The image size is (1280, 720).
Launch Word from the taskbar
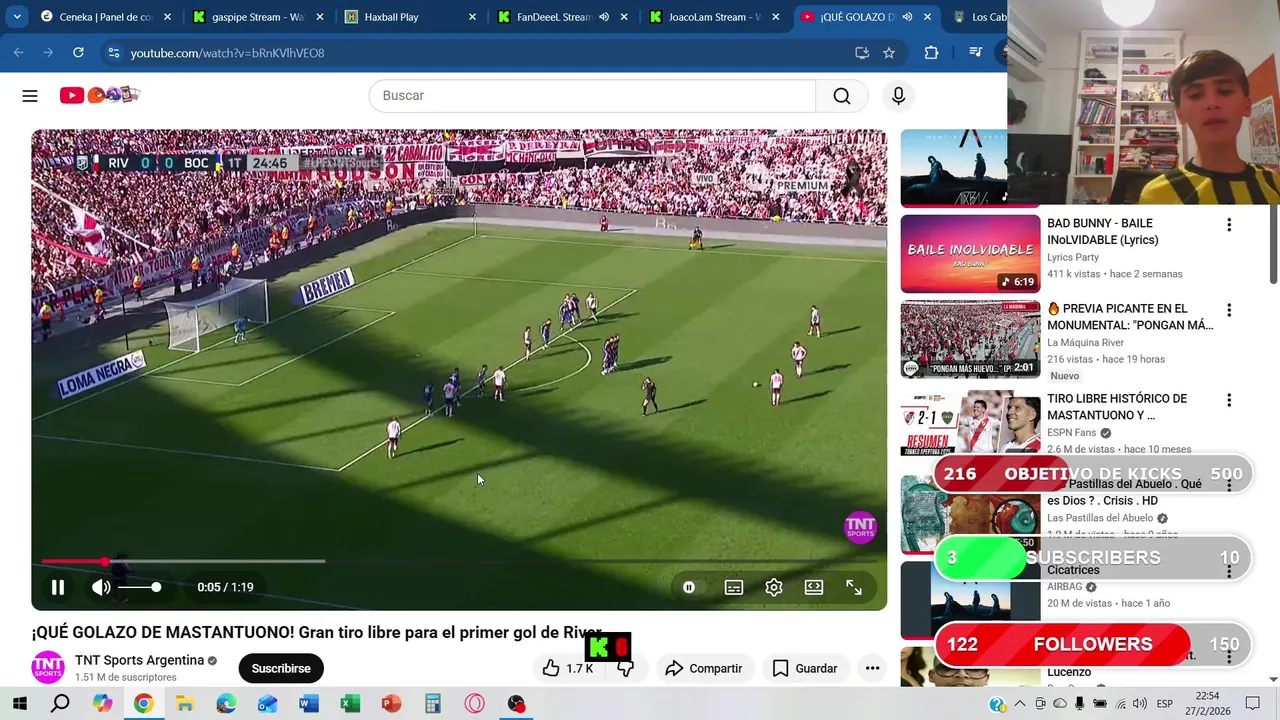point(309,704)
